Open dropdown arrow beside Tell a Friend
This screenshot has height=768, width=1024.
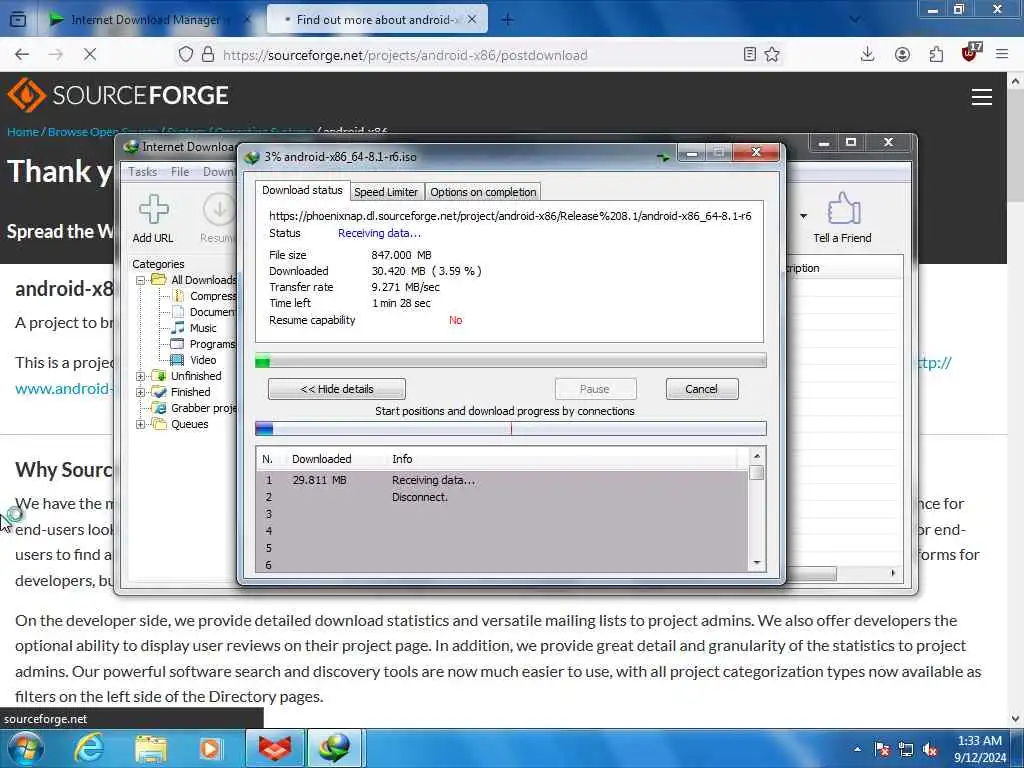point(803,216)
